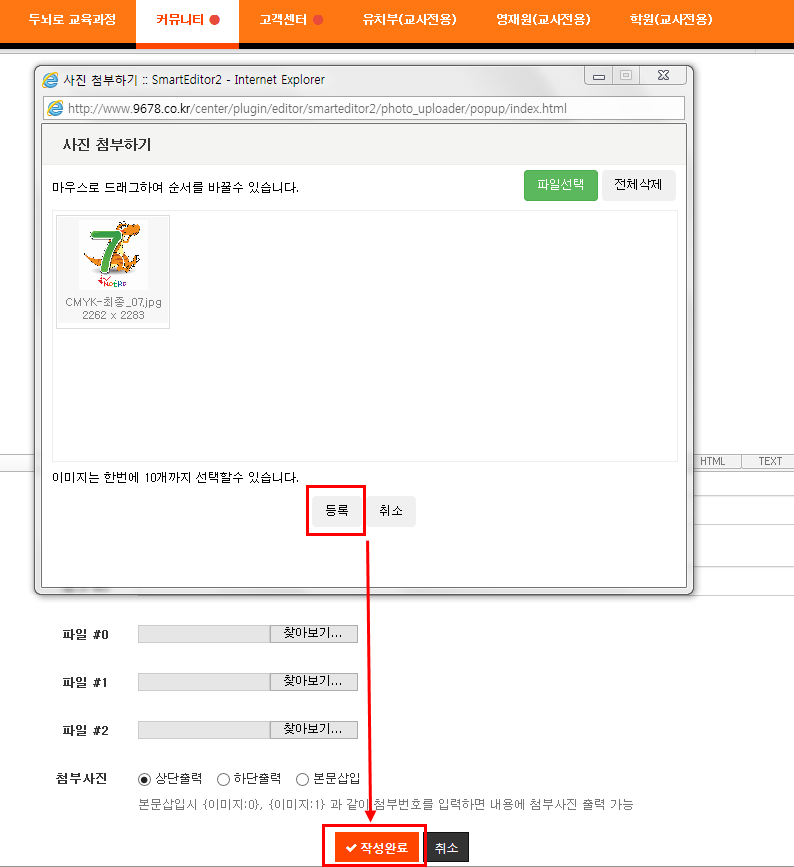Click the 등록 button in popup

click(x=336, y=511)
